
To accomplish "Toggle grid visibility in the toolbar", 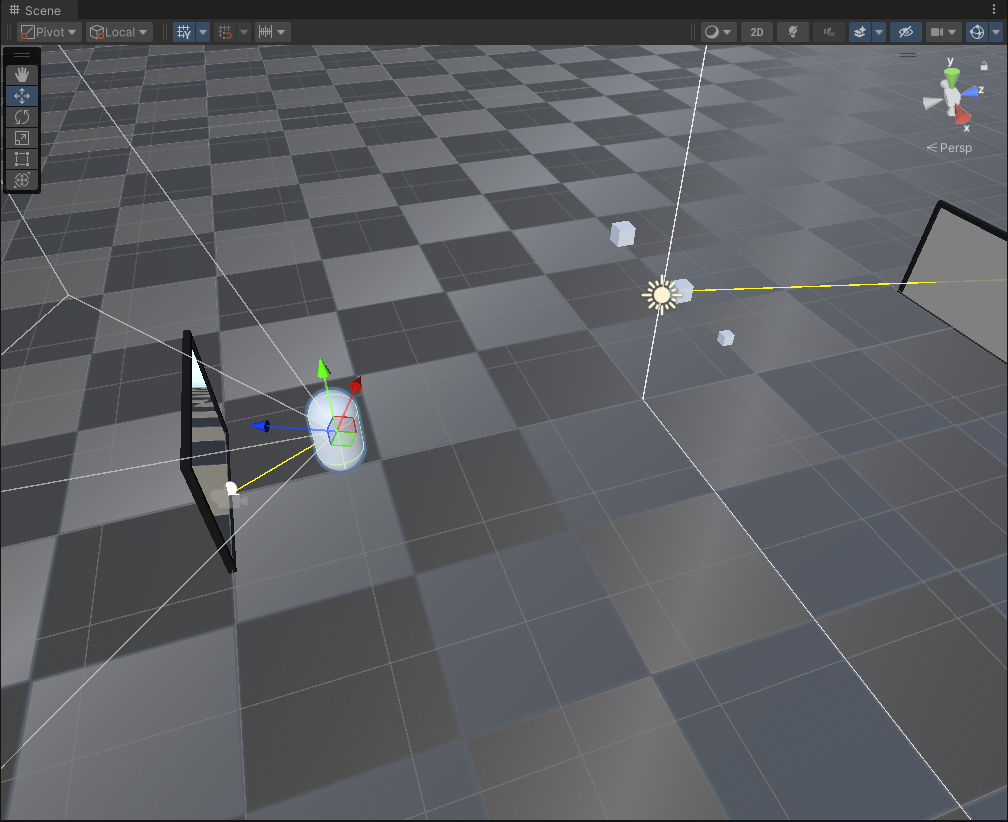I will [184, 32].
